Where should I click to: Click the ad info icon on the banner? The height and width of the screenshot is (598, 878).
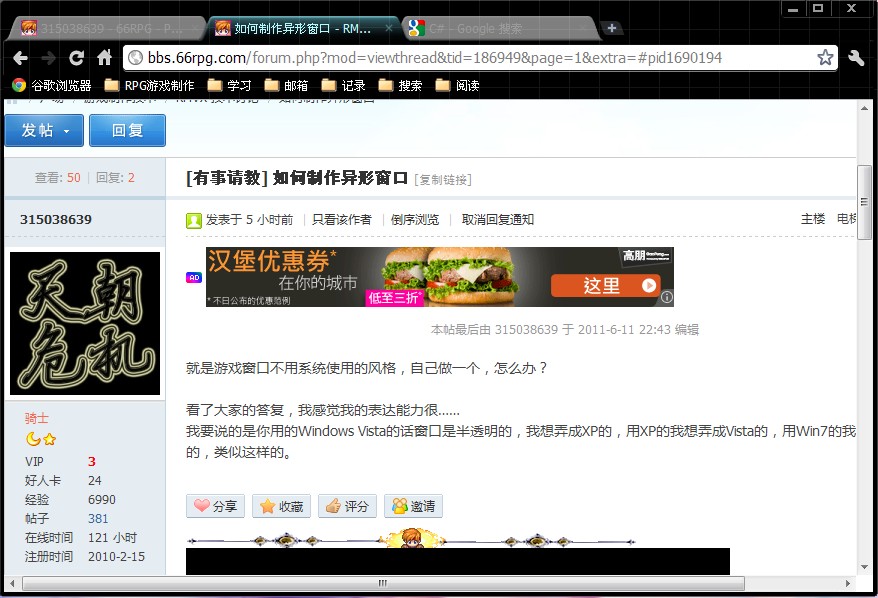[666, 297]
